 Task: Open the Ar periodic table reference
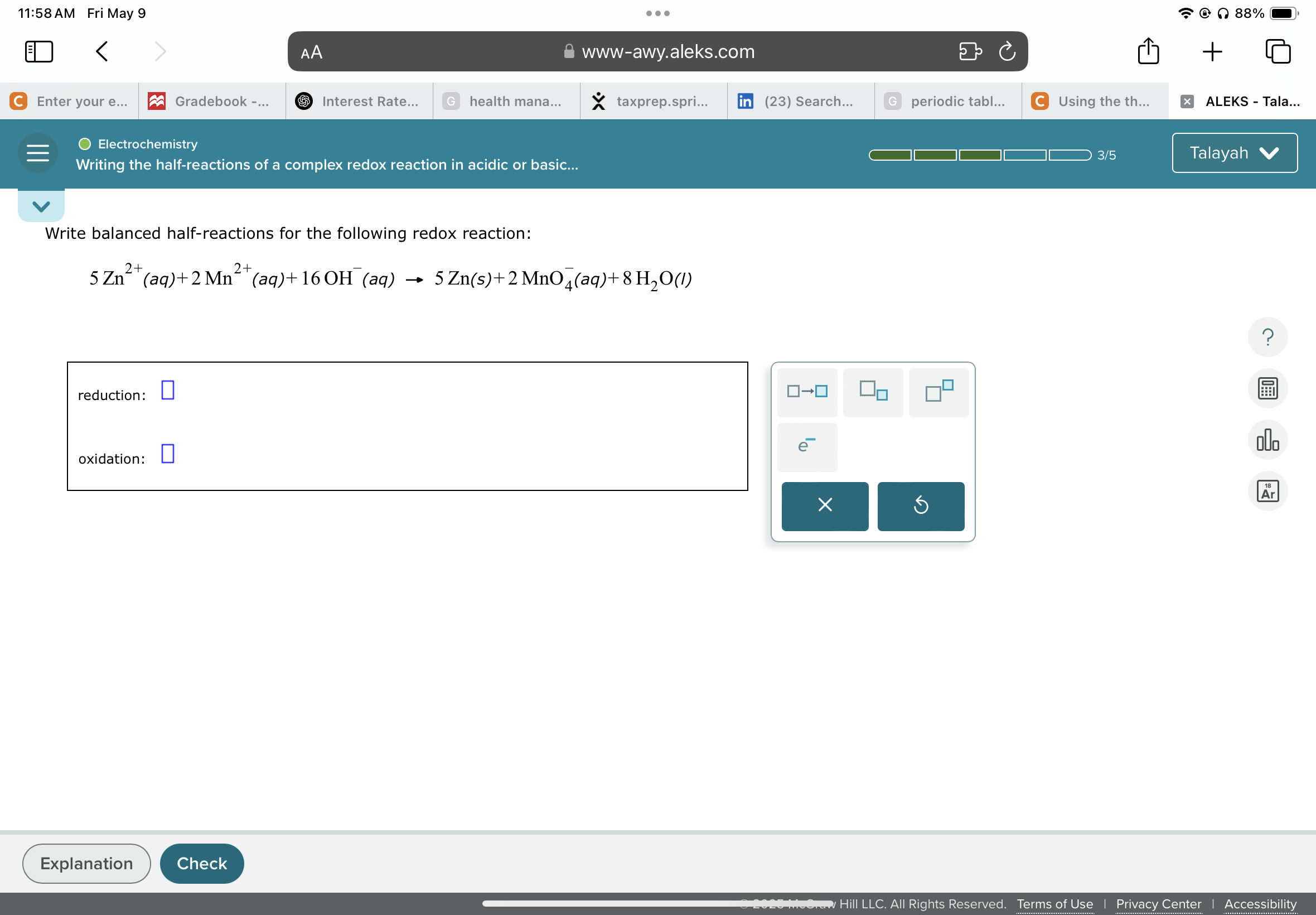1267,491
